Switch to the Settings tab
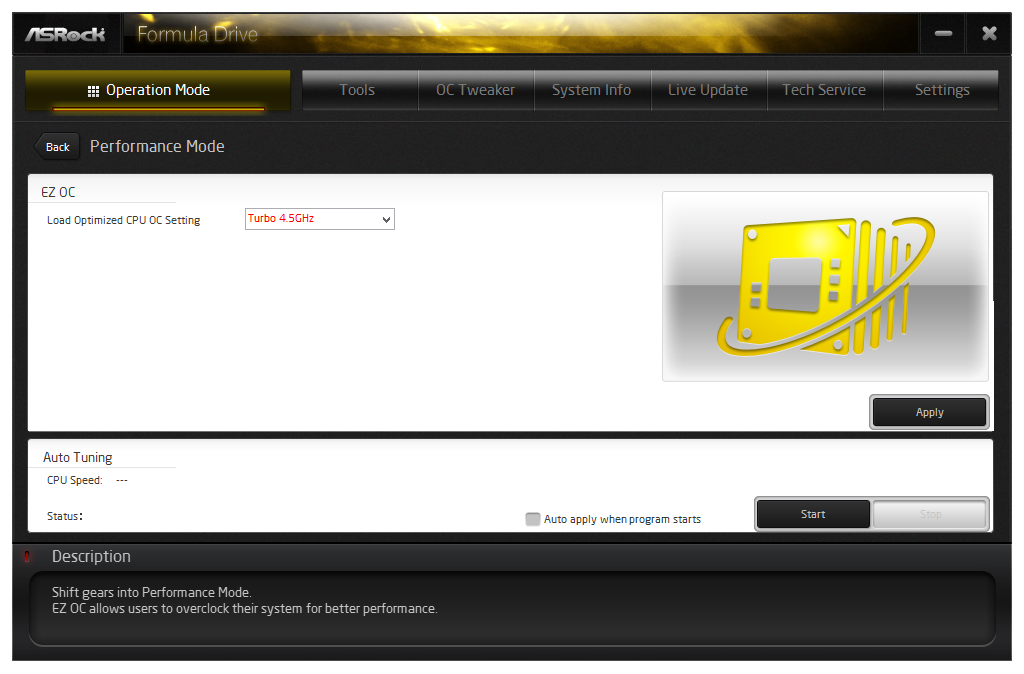The height and width of the screenshot is (674, 1024). (x=941, y=90)
